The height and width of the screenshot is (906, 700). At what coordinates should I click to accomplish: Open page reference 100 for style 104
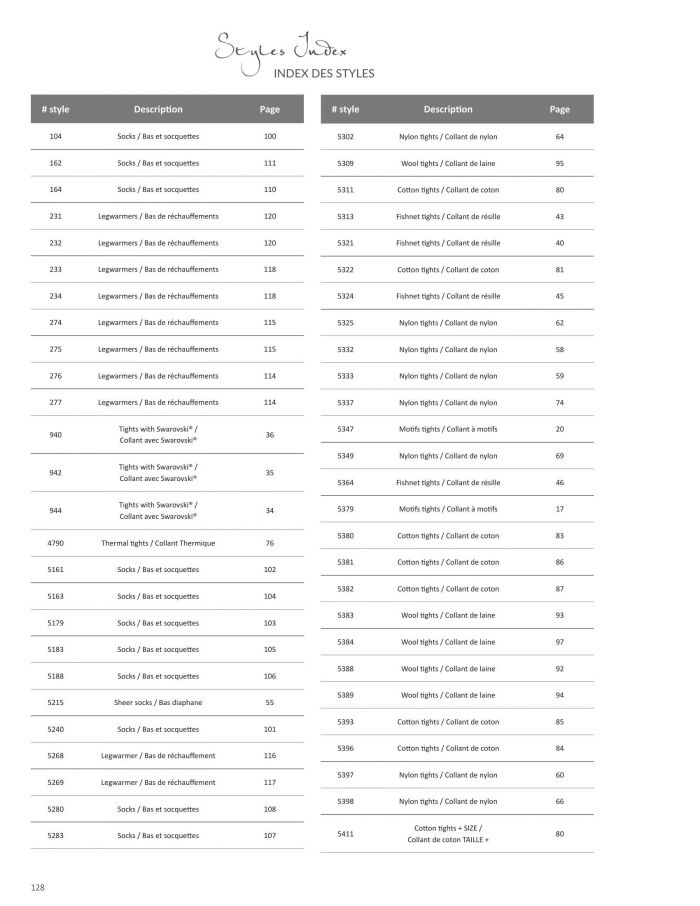pos(269,136)
